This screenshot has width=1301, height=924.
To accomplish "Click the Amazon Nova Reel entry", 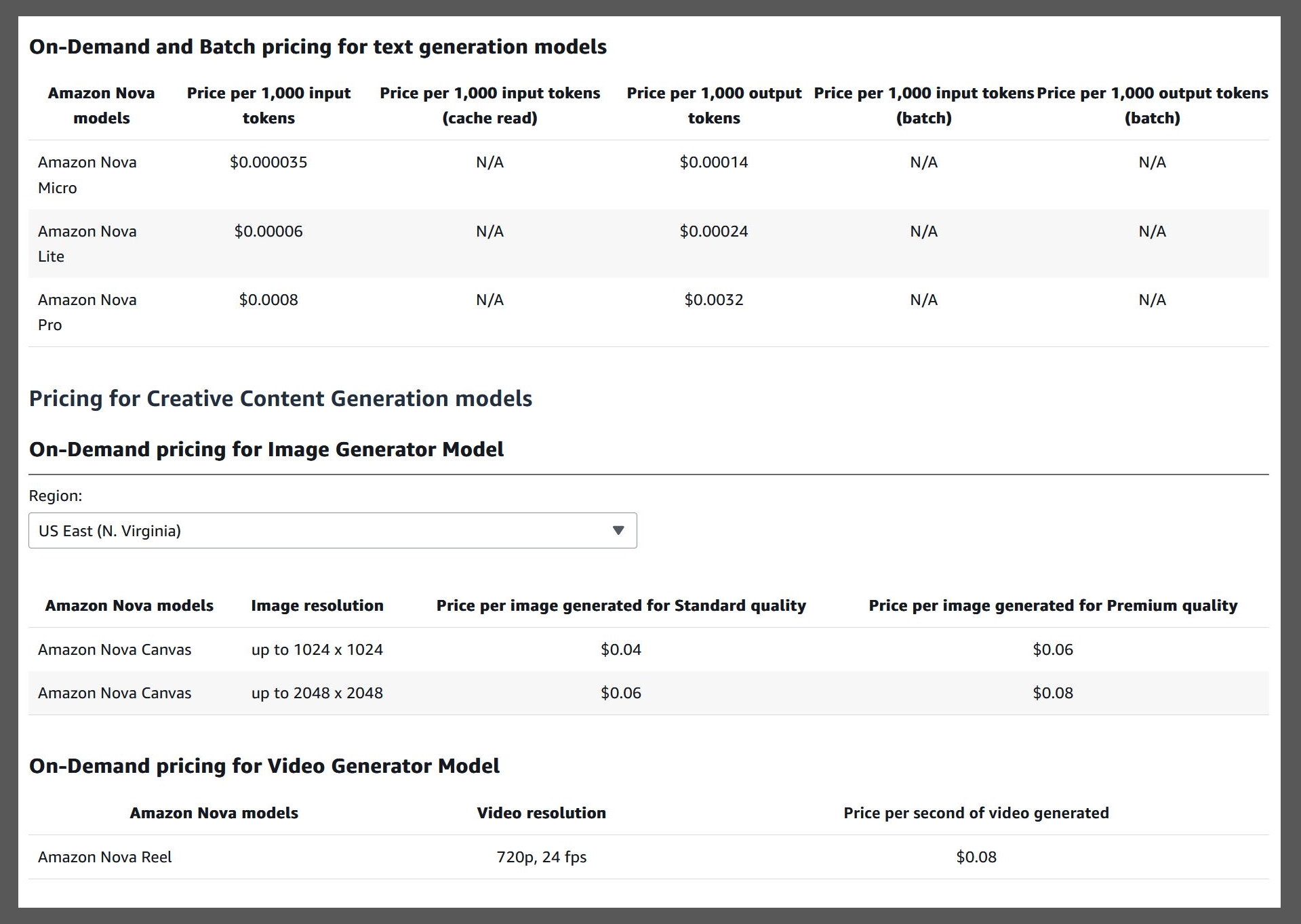I will pos(105,857).
